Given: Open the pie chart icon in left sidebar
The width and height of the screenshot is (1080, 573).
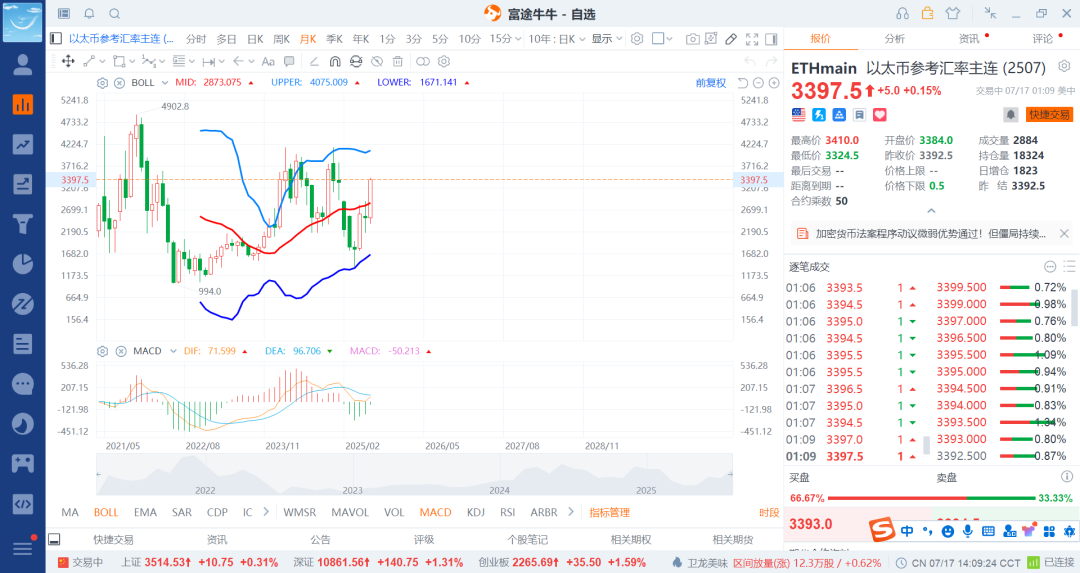Looking at the screenshot, I should tap(23, 264).
